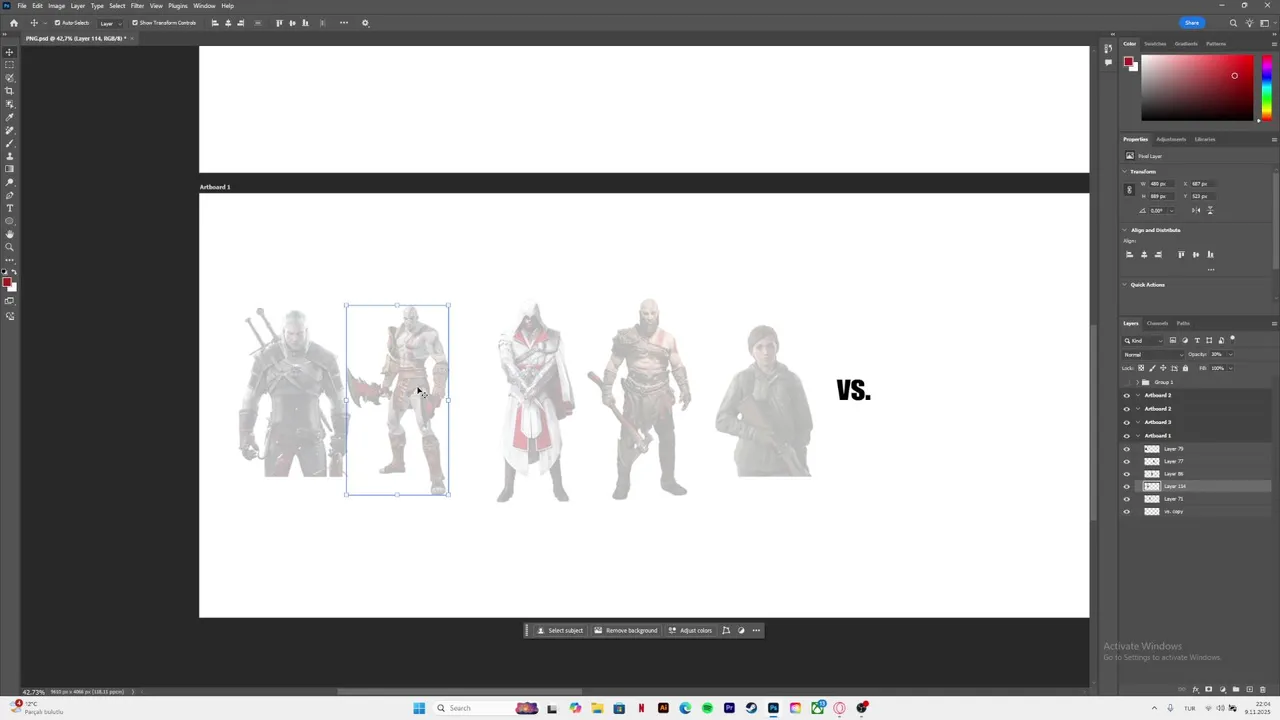This screenshot has width=1280, height=720.
Task: Click the Home icon in options bar
Action: point(14,23)
